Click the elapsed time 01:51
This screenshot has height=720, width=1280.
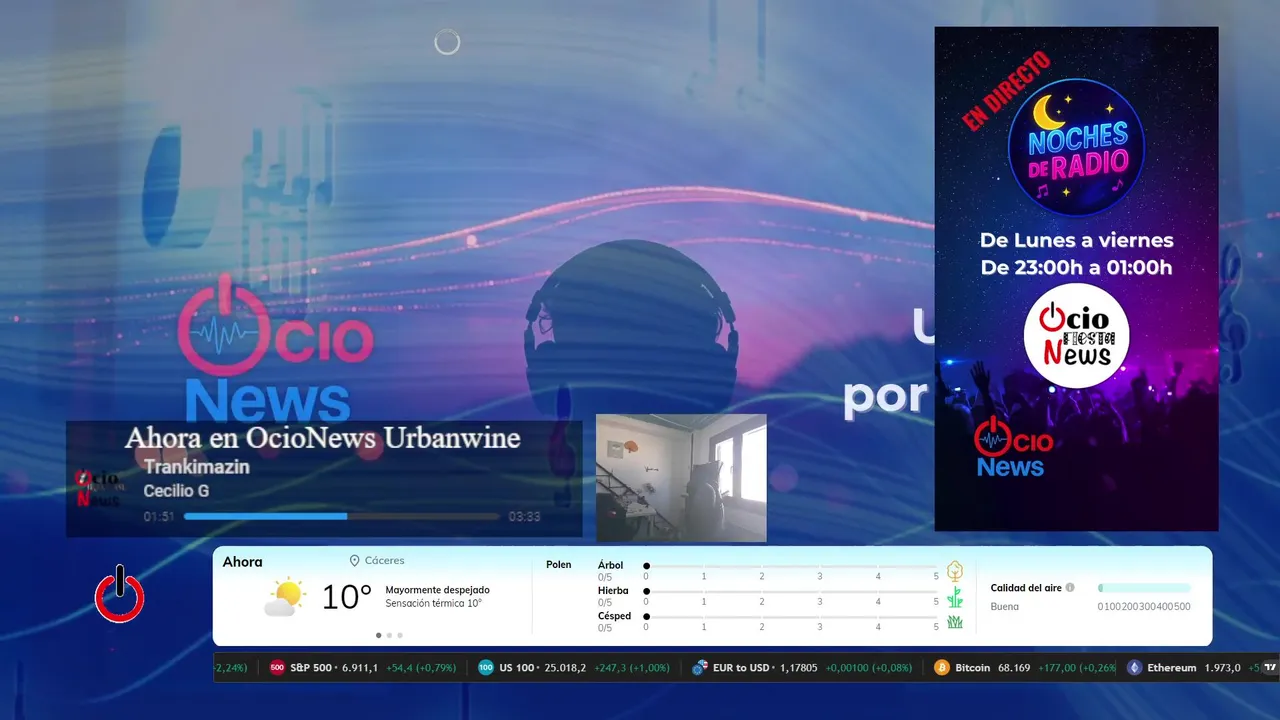159,517
